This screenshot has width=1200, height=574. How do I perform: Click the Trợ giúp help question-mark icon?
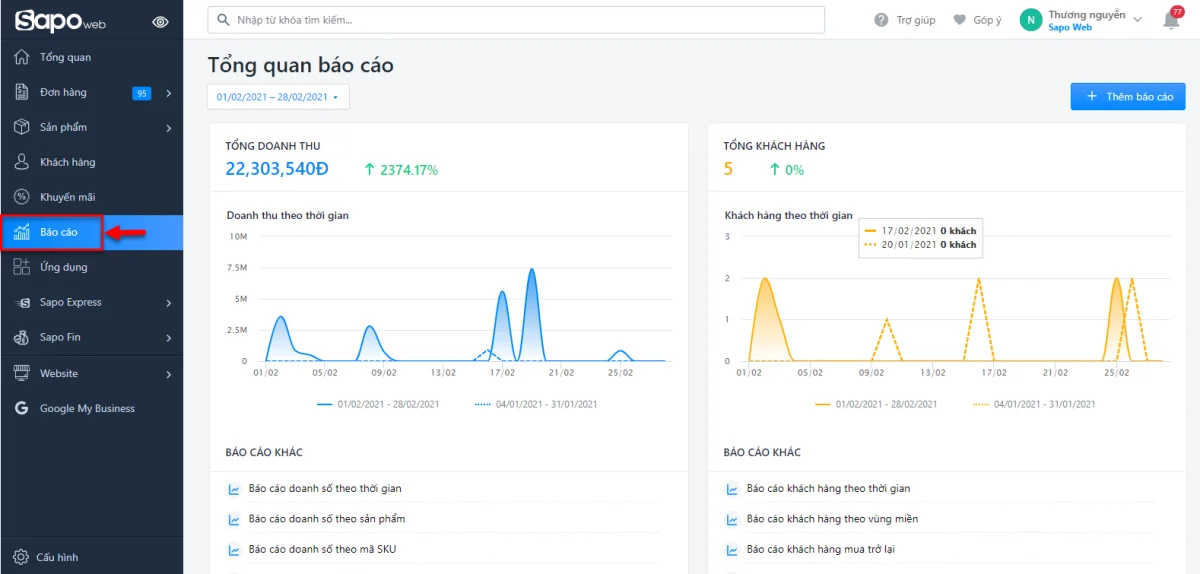[881, 20]
